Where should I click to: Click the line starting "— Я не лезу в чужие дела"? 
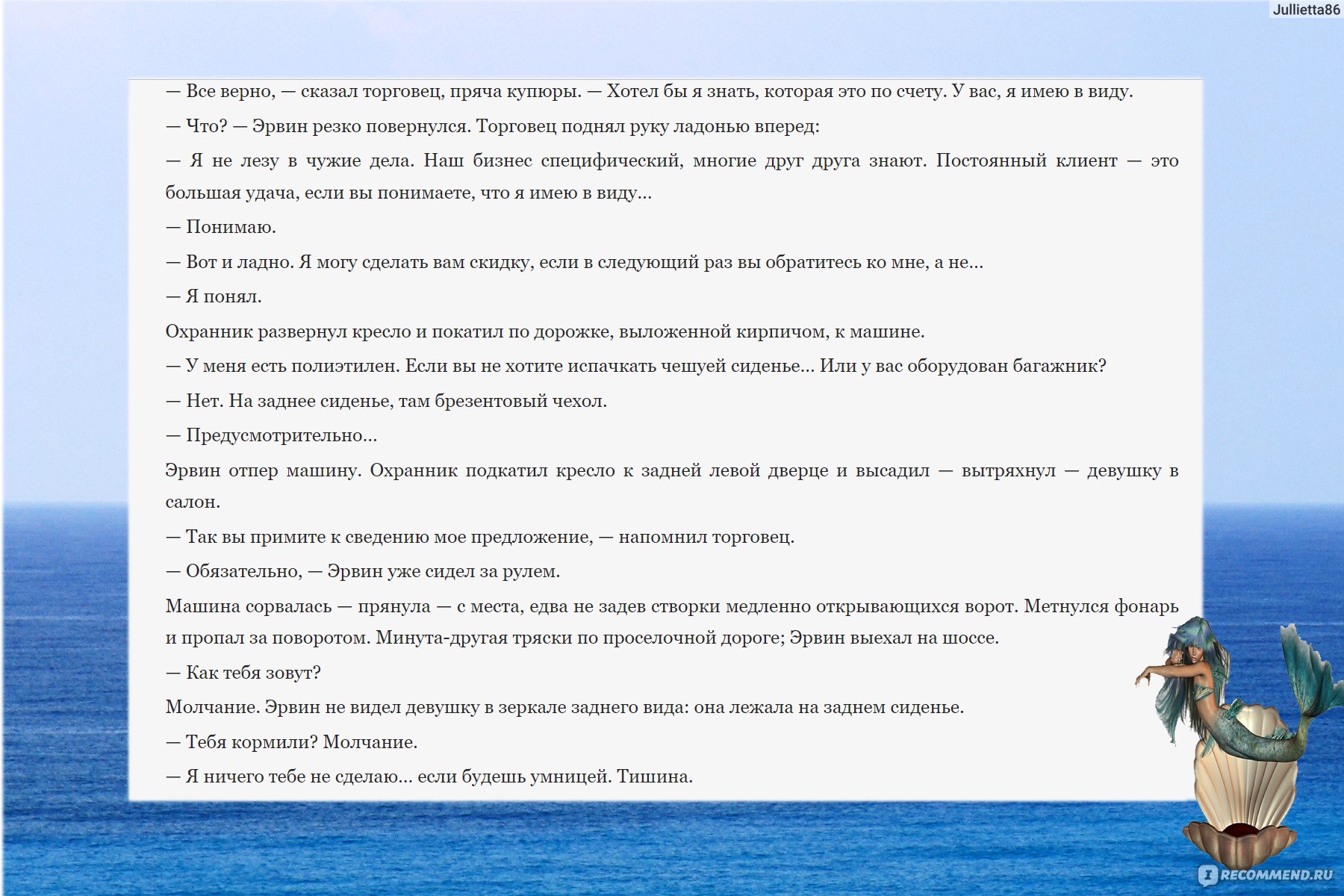tap(672, 161)
